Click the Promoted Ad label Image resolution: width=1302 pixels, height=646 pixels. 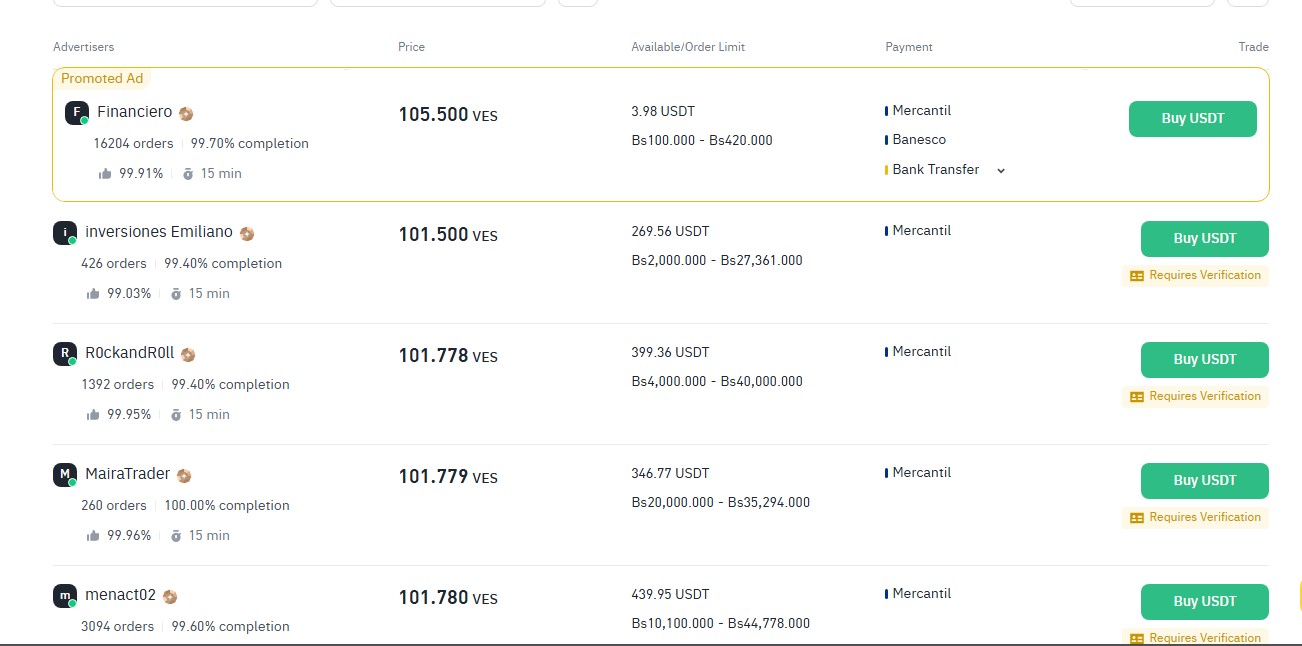102,78
